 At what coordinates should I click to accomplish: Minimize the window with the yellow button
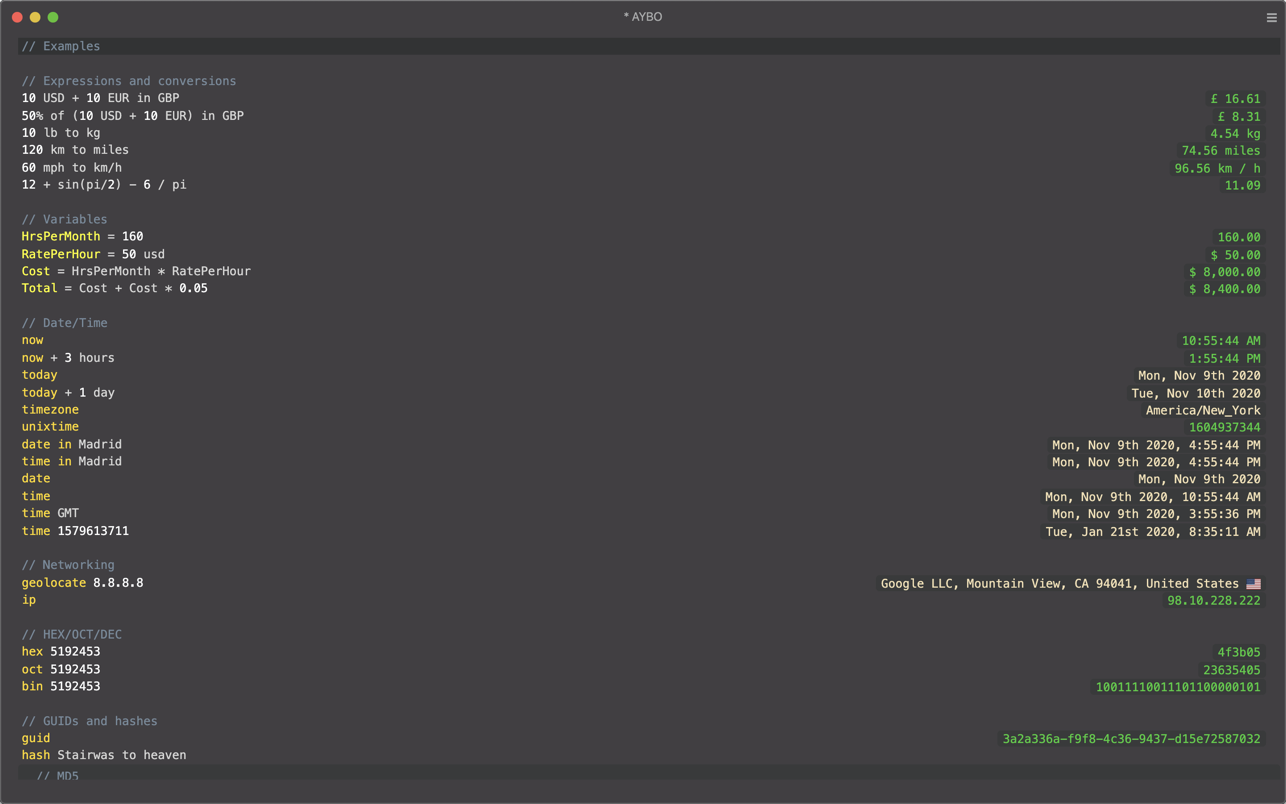click(35, 17)
